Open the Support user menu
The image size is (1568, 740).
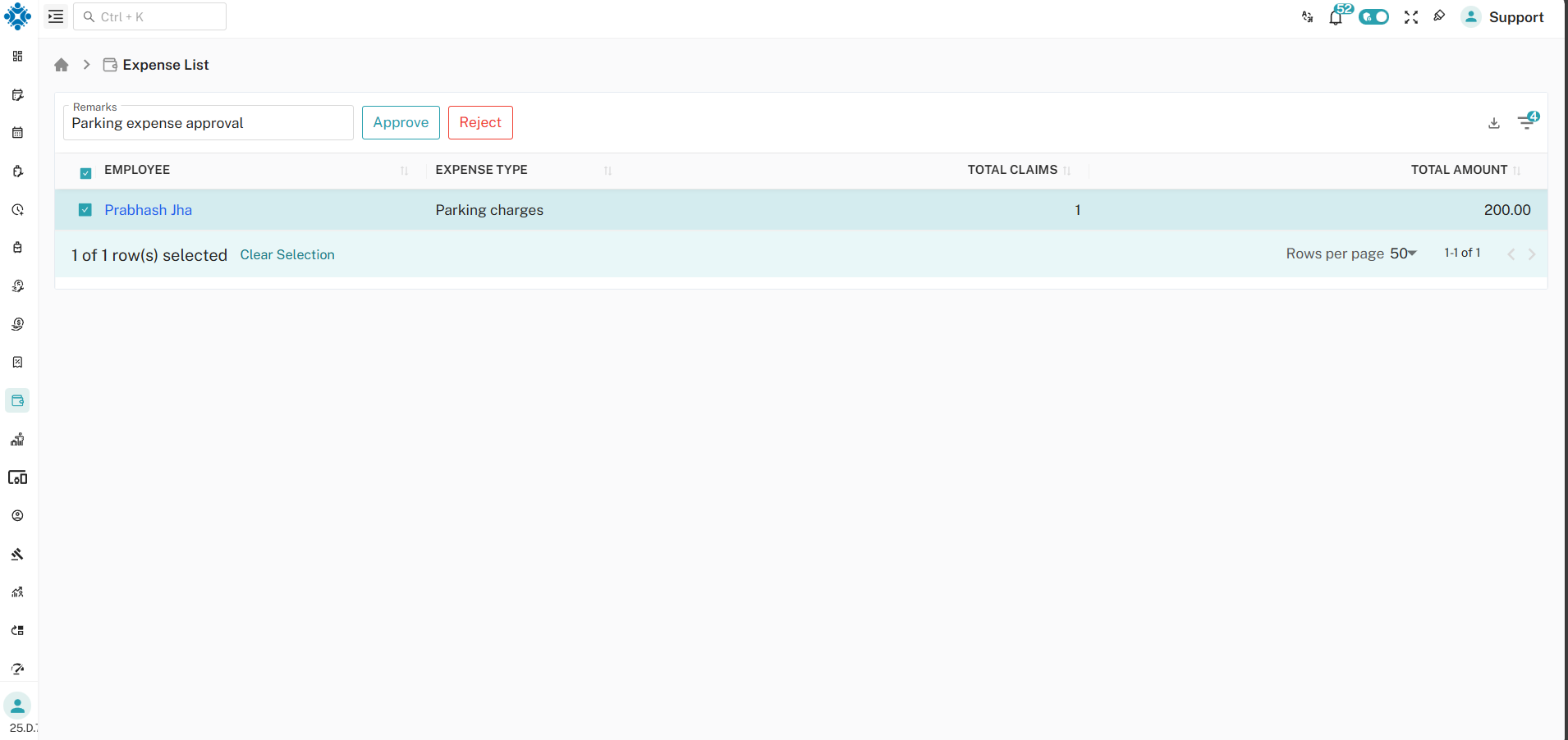pos(1503,17)
